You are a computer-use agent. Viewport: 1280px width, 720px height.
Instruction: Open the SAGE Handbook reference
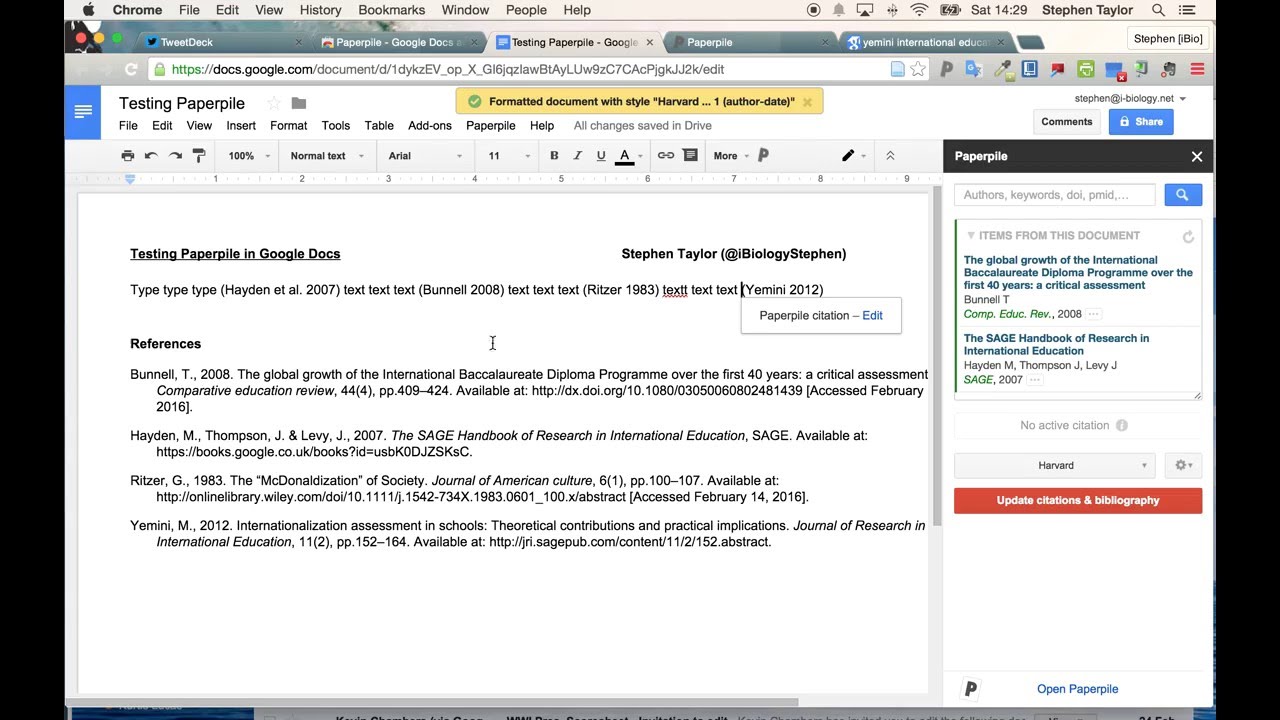pos(1056,344)
